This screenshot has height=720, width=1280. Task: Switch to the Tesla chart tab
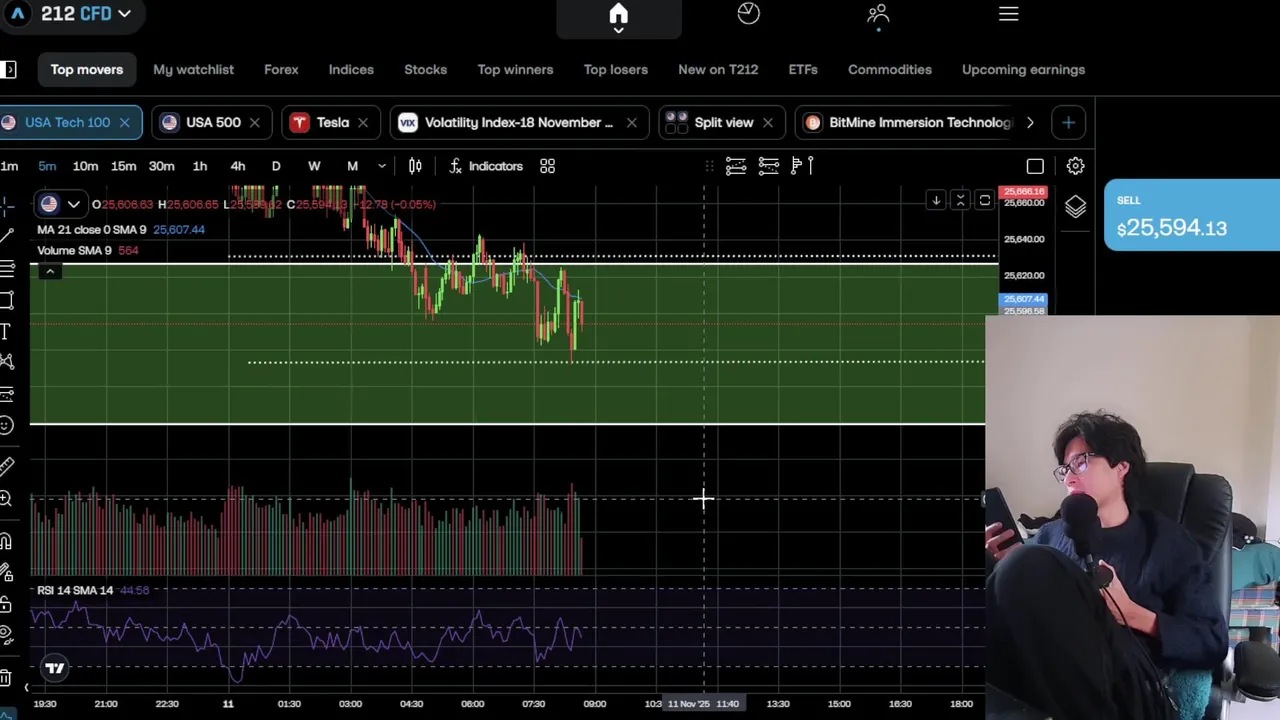(332, 122)
